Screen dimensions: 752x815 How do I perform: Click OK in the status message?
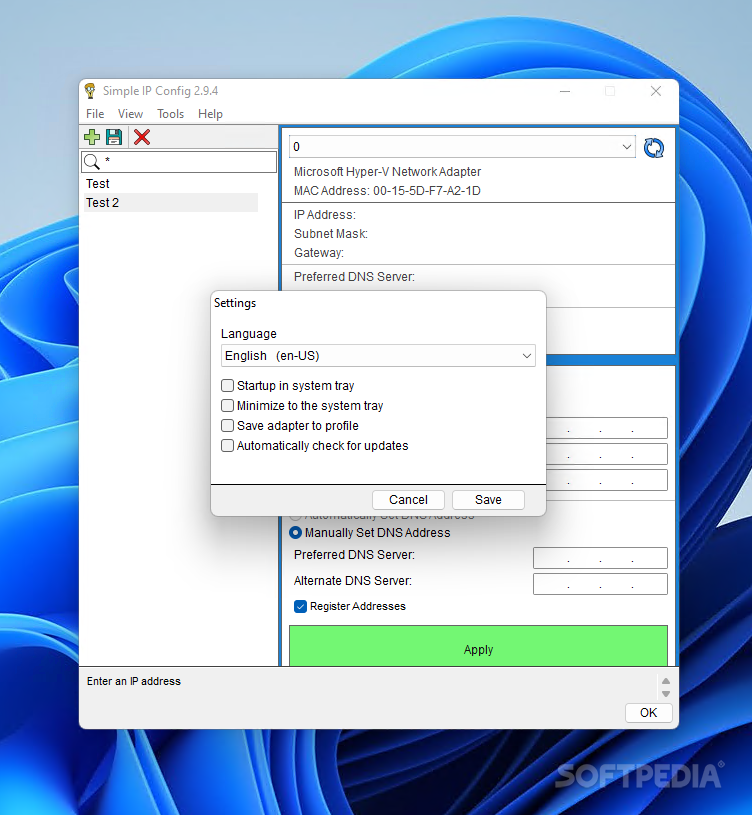click(649, 713)
